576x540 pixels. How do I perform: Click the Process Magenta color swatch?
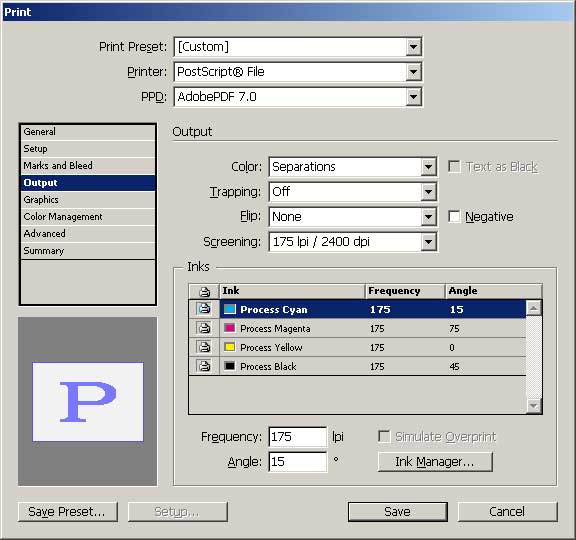(x=230, y=328)
